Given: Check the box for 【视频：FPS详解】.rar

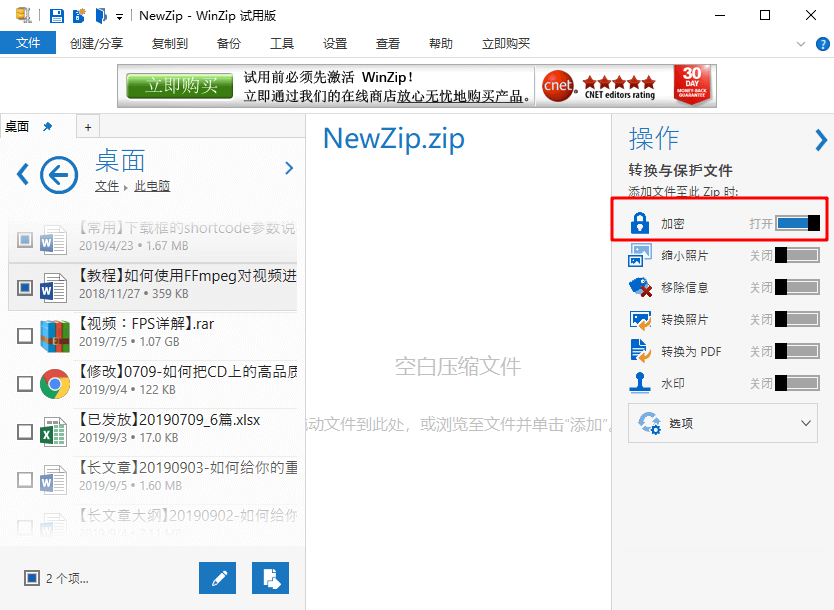Looking at the screenshot, I should 24,336.
